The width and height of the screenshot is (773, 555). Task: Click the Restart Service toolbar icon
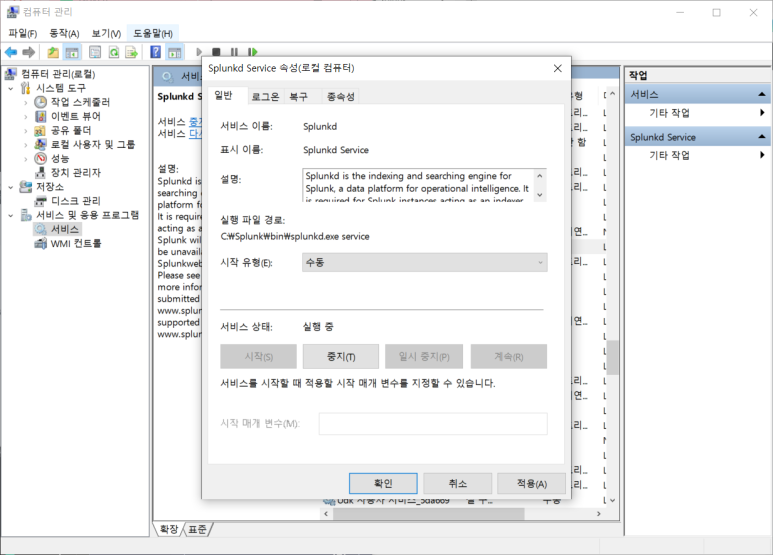point(252,52)
